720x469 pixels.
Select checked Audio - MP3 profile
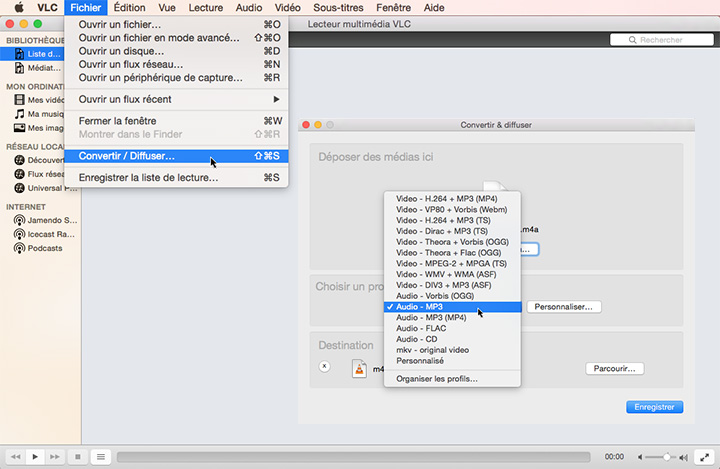pos(452,306)
